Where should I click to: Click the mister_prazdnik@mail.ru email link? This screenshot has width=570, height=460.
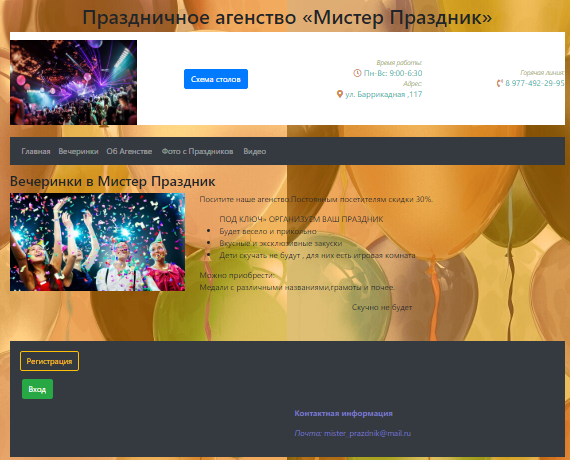pos(367,433)
